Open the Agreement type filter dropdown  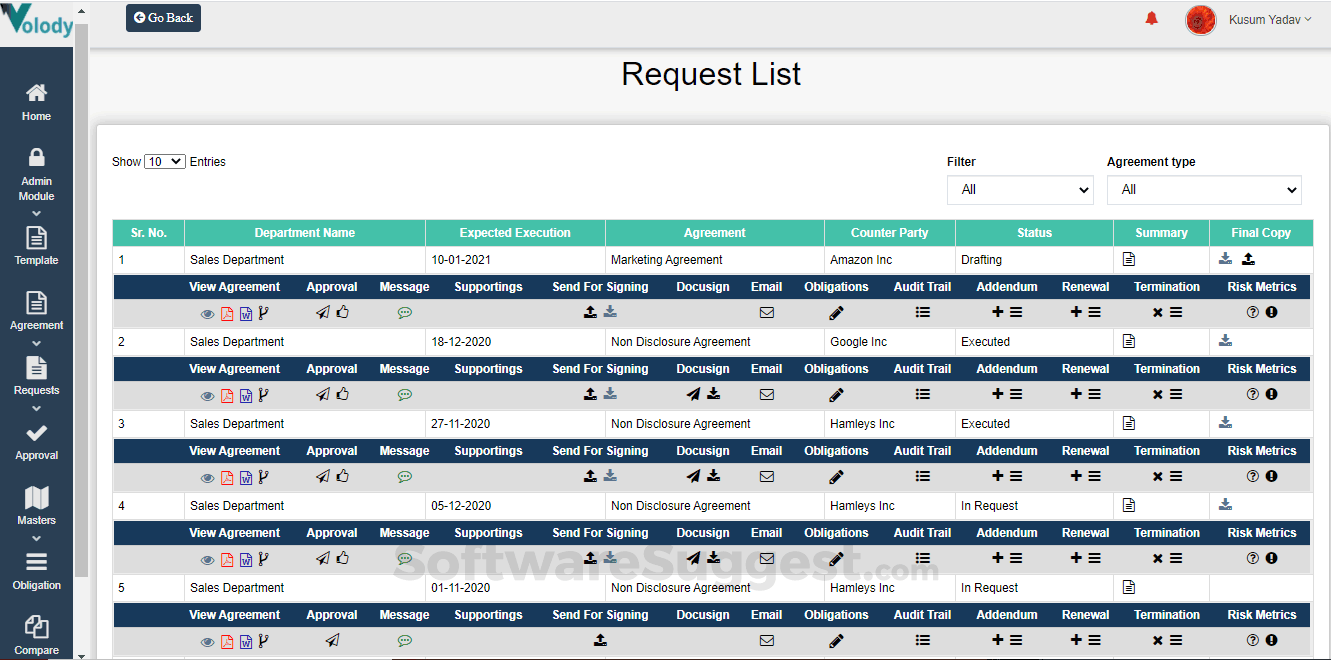tap(1204, 189)
